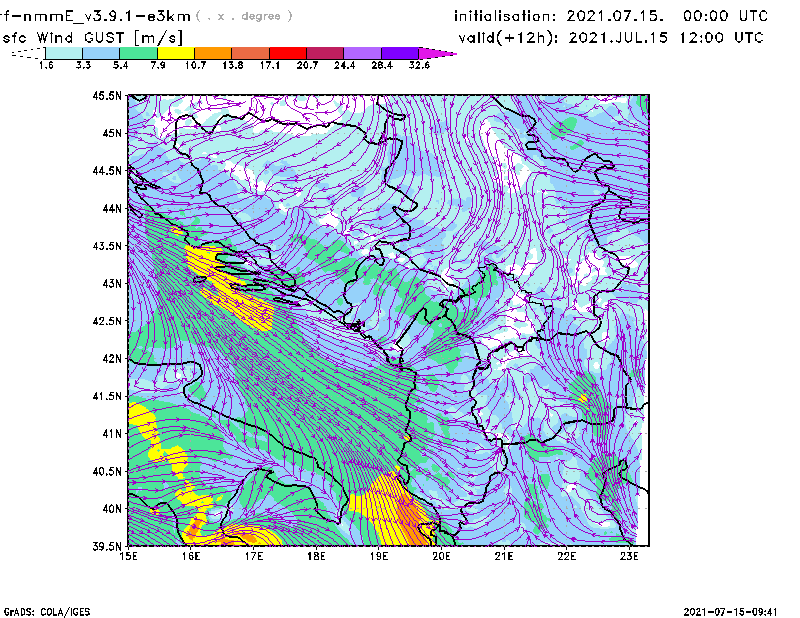The height and width of the screenshot is (618, 800).
Task: Click the red 17.1–20.7 legend swatch
Action: (x=288, y=53)
